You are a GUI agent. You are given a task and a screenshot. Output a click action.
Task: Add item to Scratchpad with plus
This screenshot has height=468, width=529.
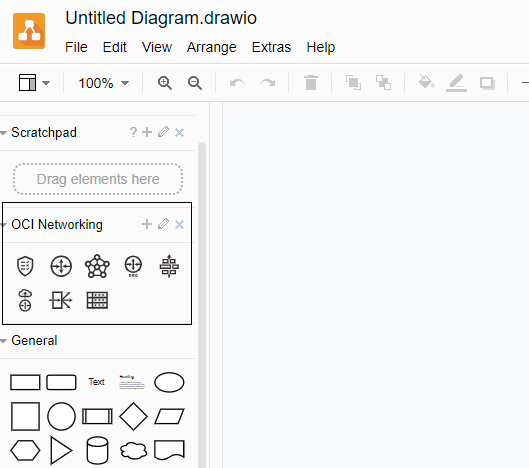click(x=147, y=132)
